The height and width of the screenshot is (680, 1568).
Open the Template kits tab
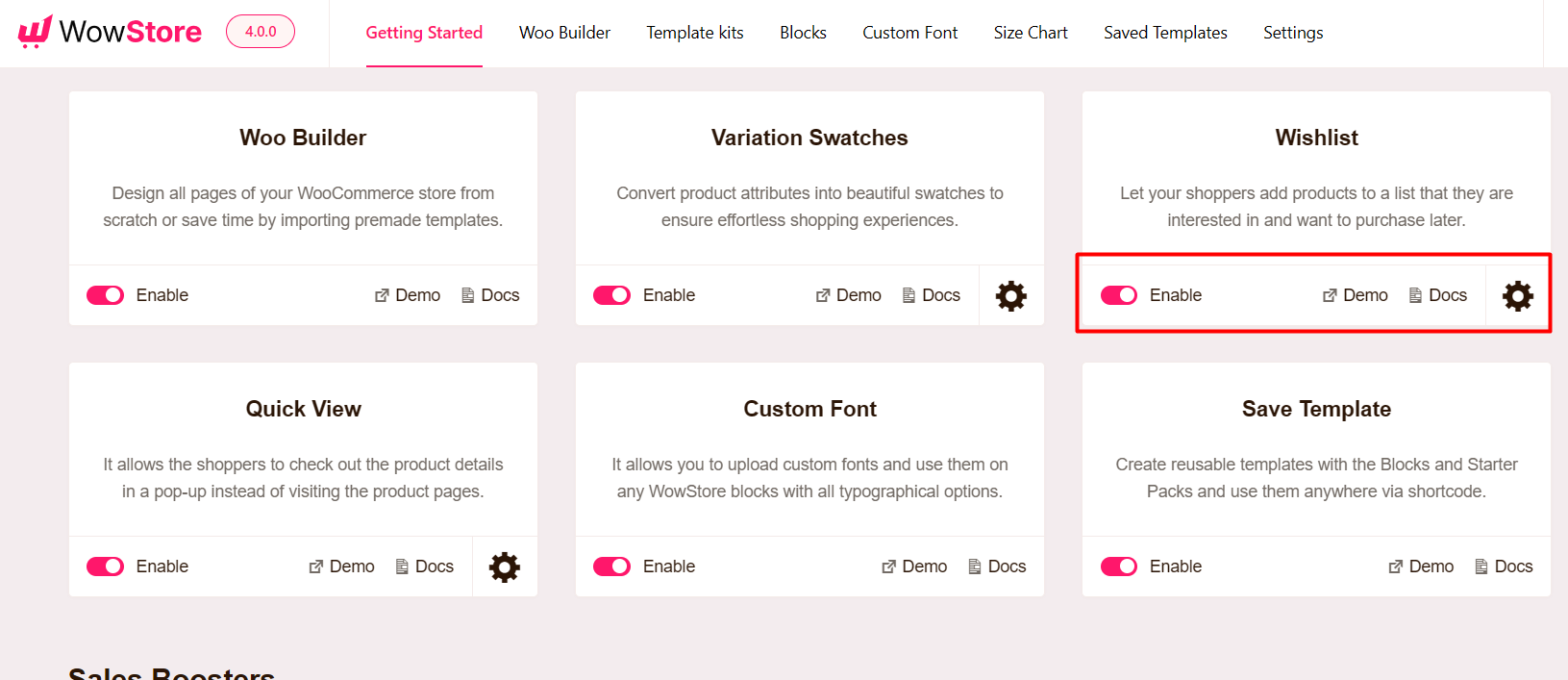[x=695, y=32]
